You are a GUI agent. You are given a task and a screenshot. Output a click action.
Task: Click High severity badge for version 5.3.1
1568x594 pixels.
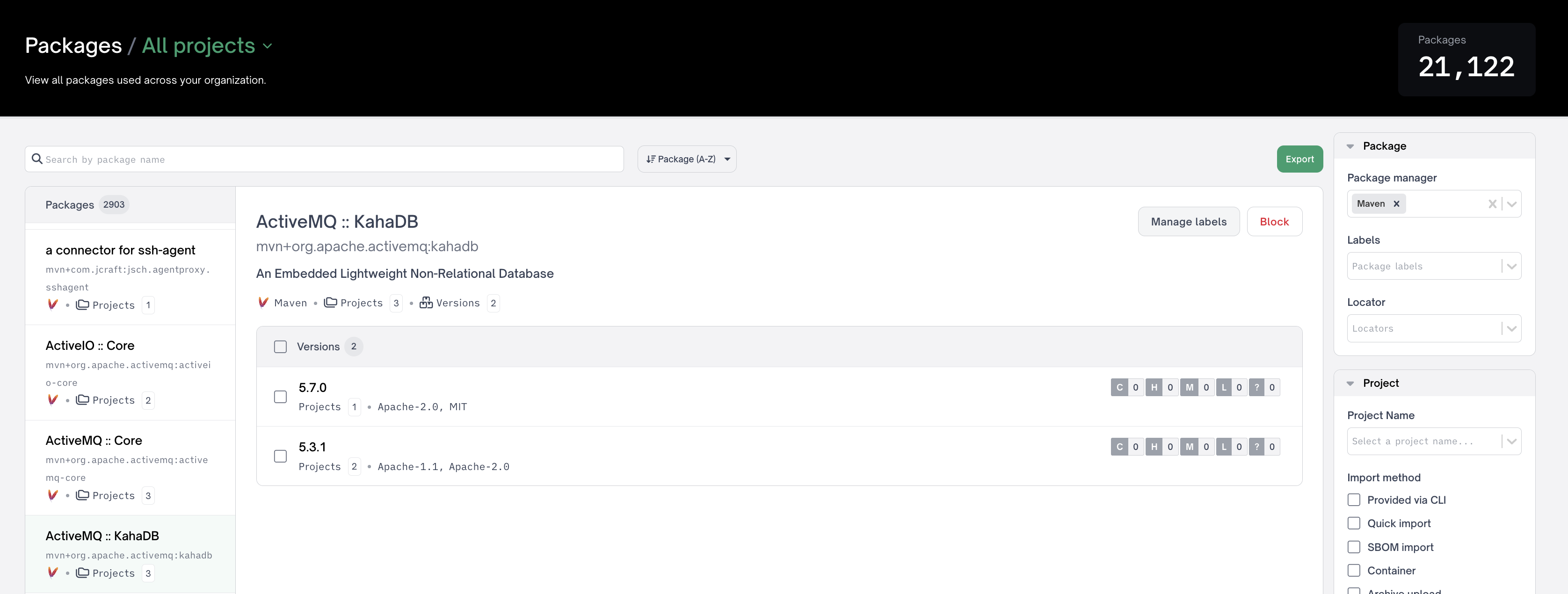1154,447
